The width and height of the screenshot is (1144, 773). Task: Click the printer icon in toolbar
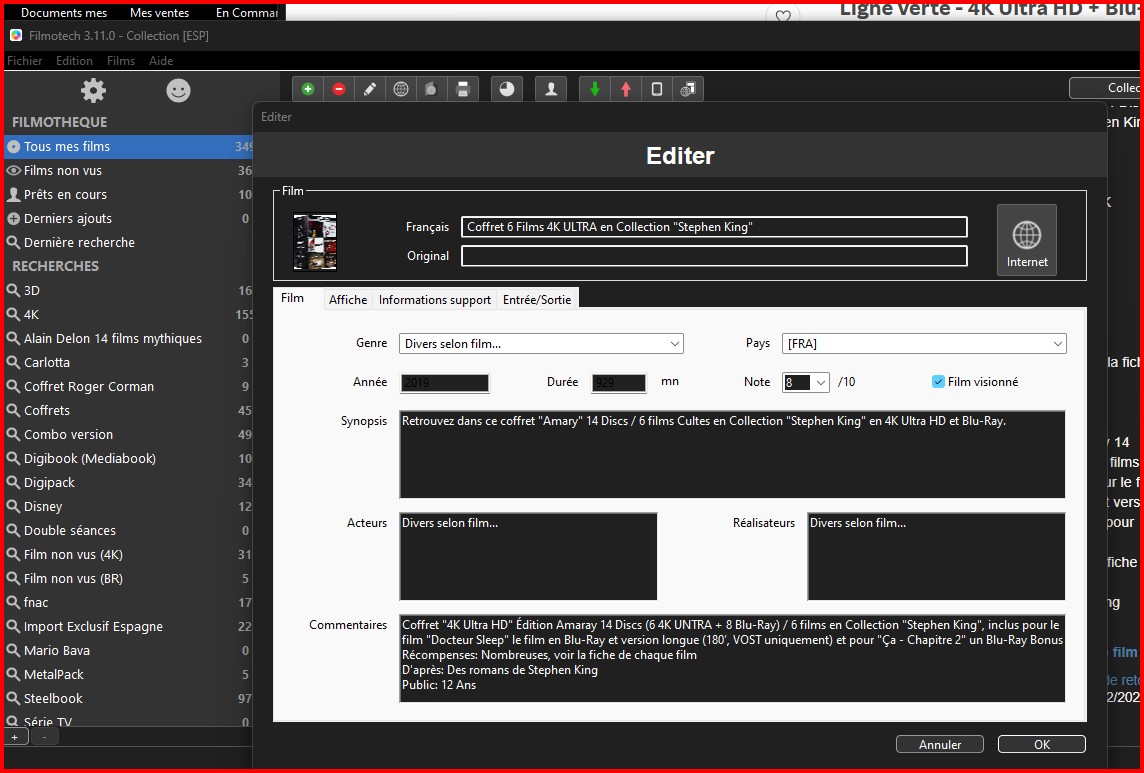tap(462, 89)
